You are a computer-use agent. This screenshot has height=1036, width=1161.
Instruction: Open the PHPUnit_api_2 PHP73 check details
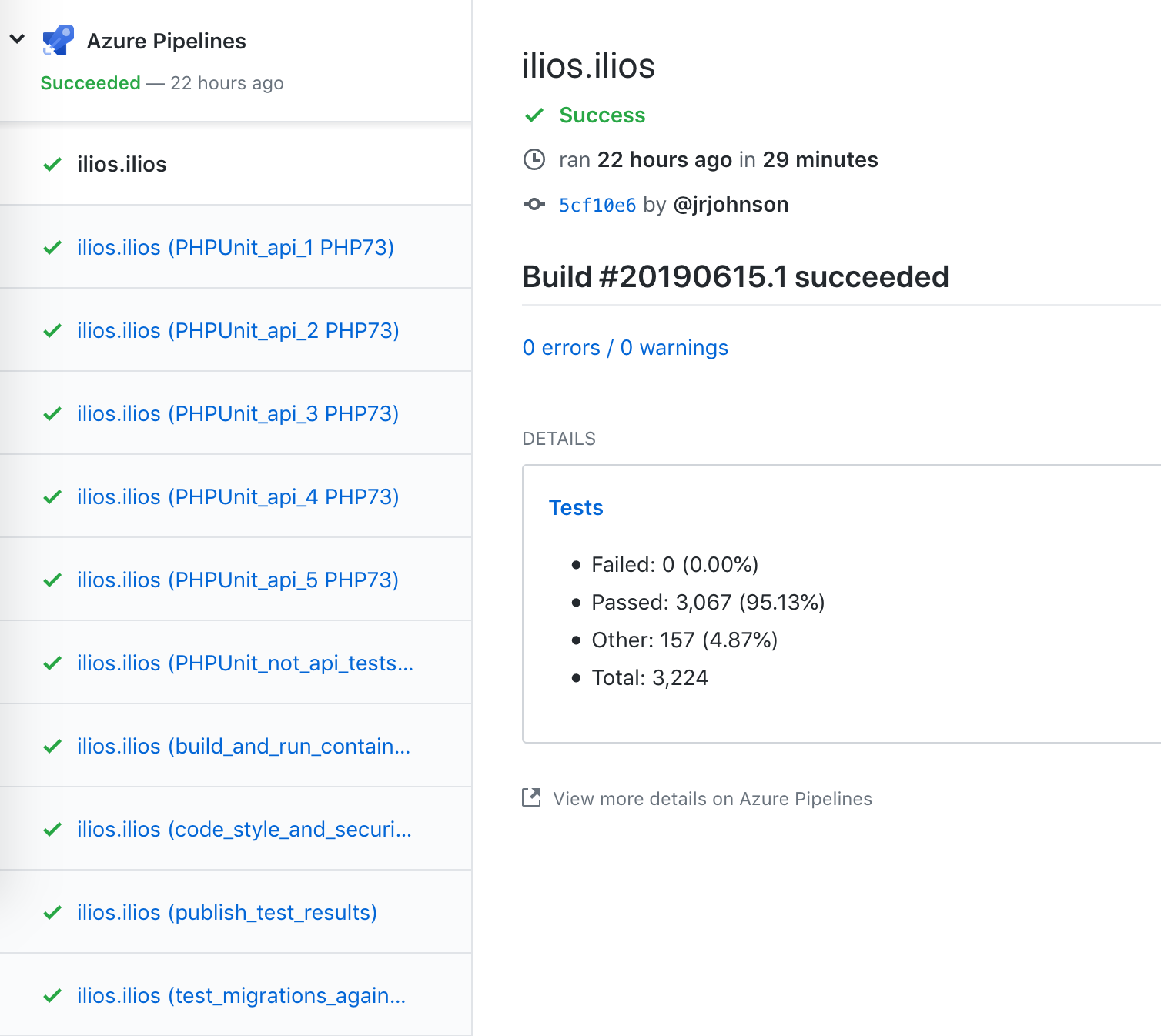coord(239,330)
